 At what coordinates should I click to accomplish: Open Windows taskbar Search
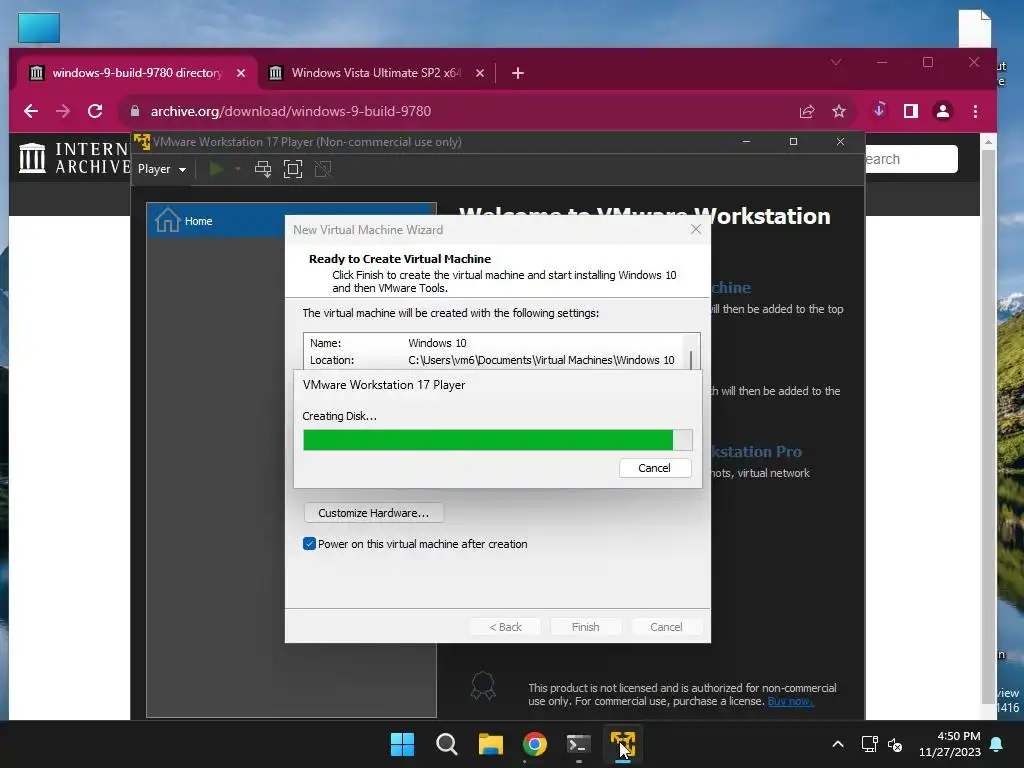(x=447, y=744)
